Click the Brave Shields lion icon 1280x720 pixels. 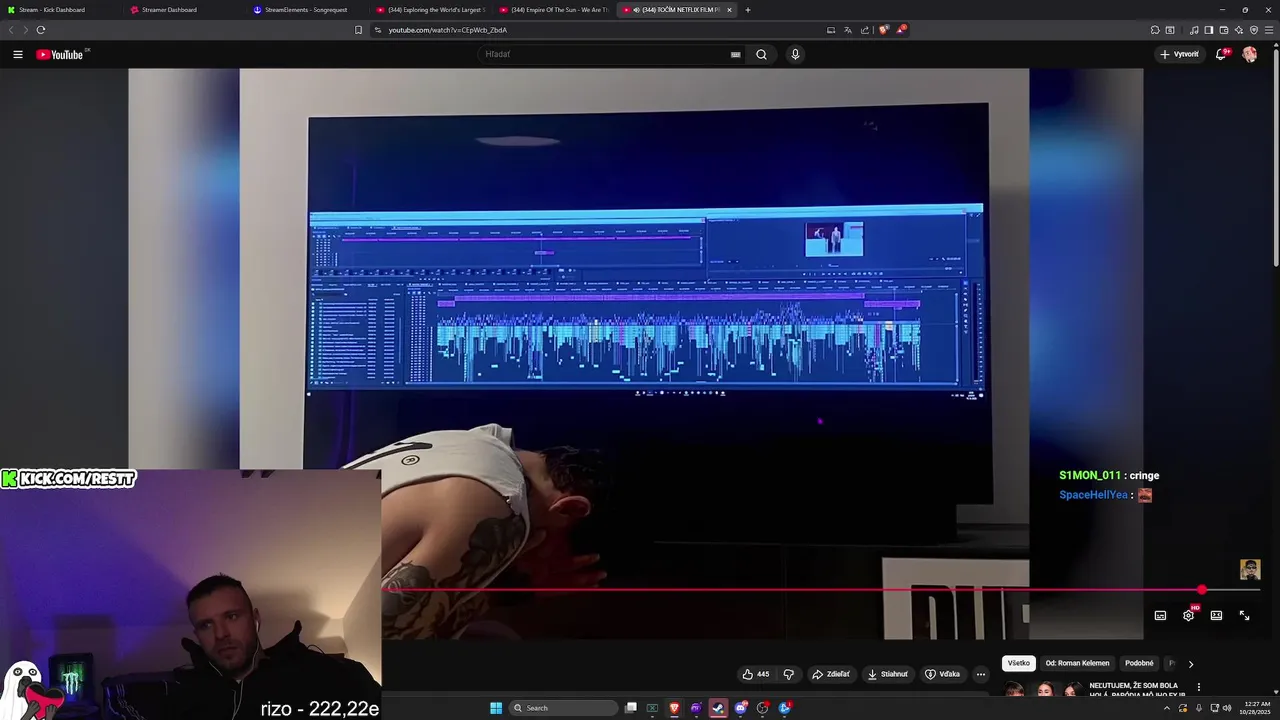point(883,30)
